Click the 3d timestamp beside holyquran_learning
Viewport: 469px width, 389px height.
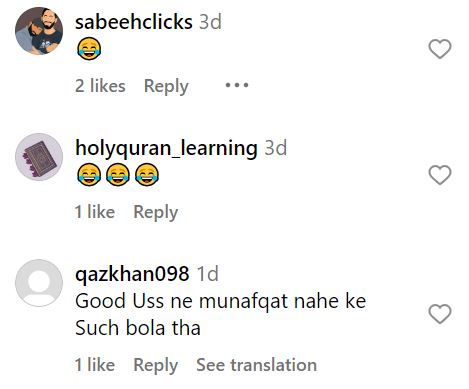coord(276,148)
